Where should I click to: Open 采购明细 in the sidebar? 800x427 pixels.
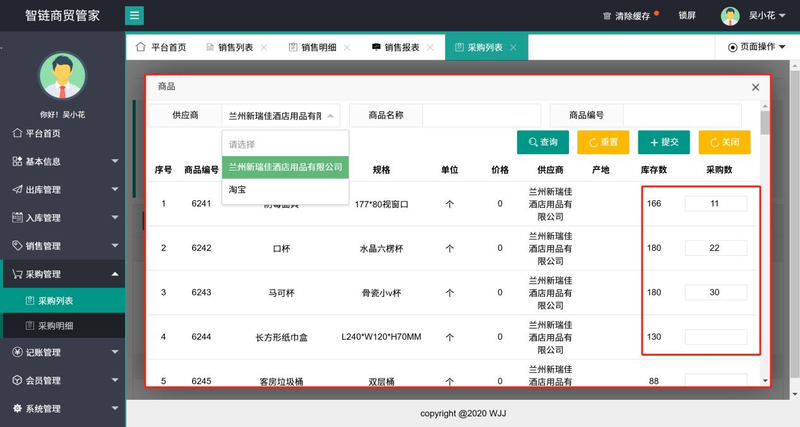63,325
